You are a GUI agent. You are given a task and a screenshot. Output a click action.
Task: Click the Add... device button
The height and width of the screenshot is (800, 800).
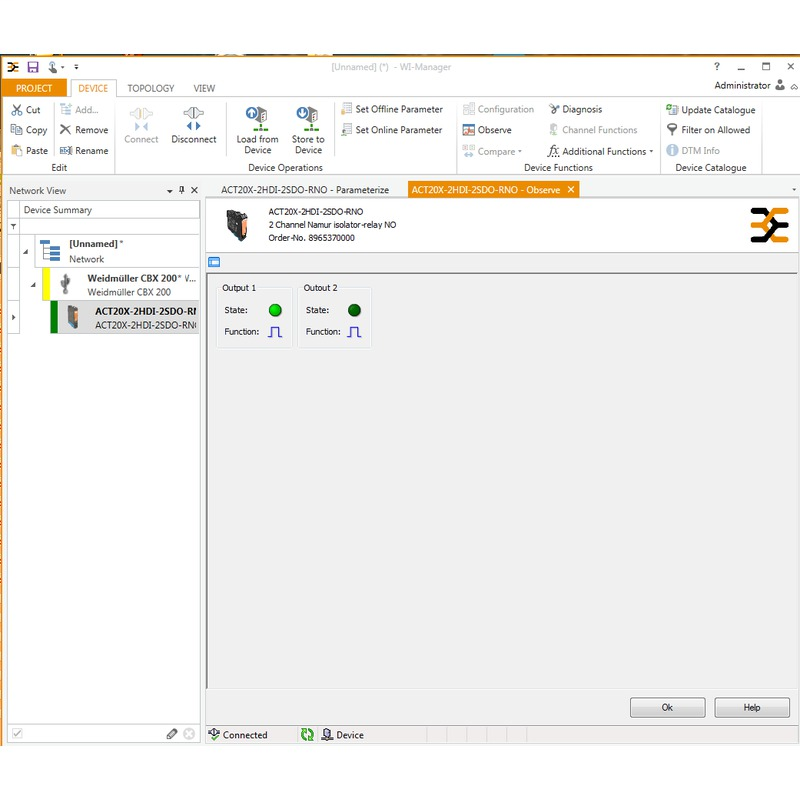click(x=79, y=110)
